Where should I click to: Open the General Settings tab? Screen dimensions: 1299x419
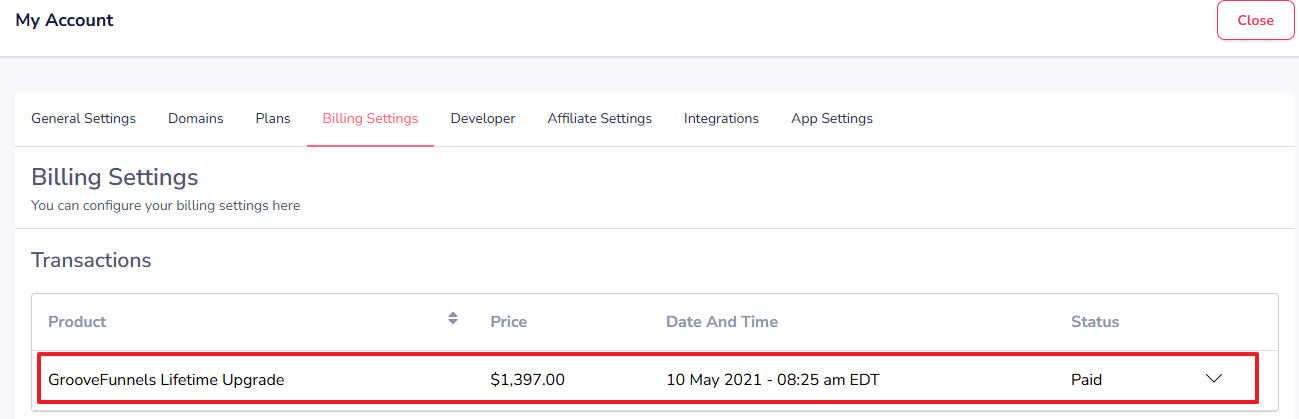(83, 118)
